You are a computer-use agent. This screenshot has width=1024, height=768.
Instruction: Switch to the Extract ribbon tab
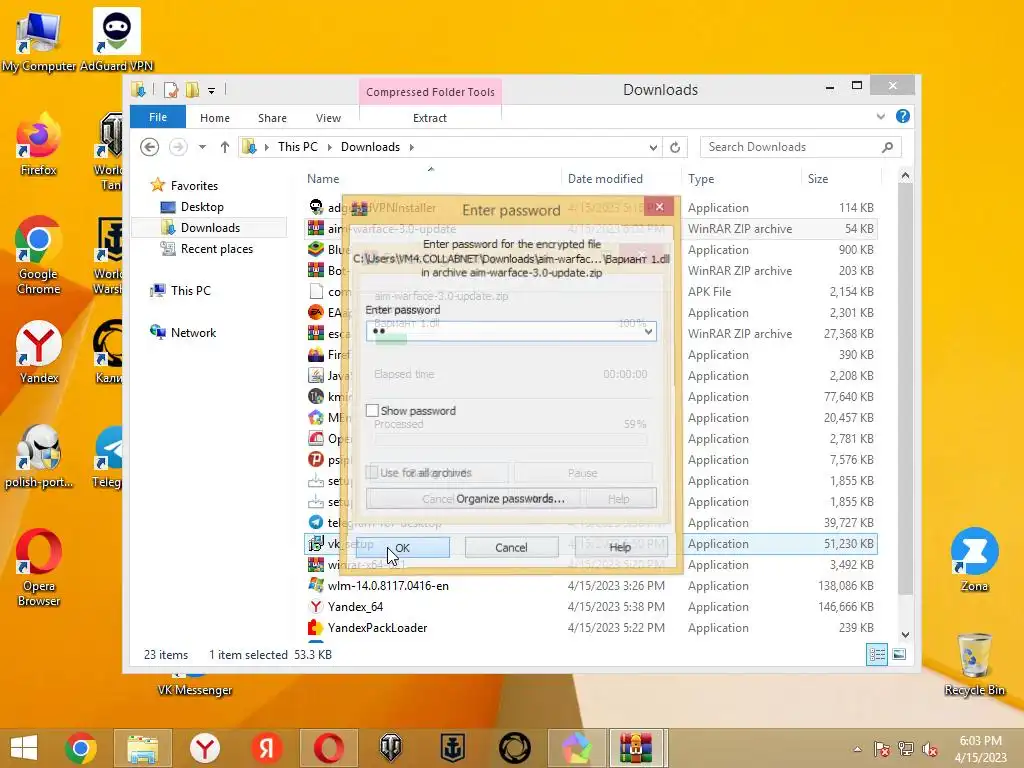click(430, 118)
